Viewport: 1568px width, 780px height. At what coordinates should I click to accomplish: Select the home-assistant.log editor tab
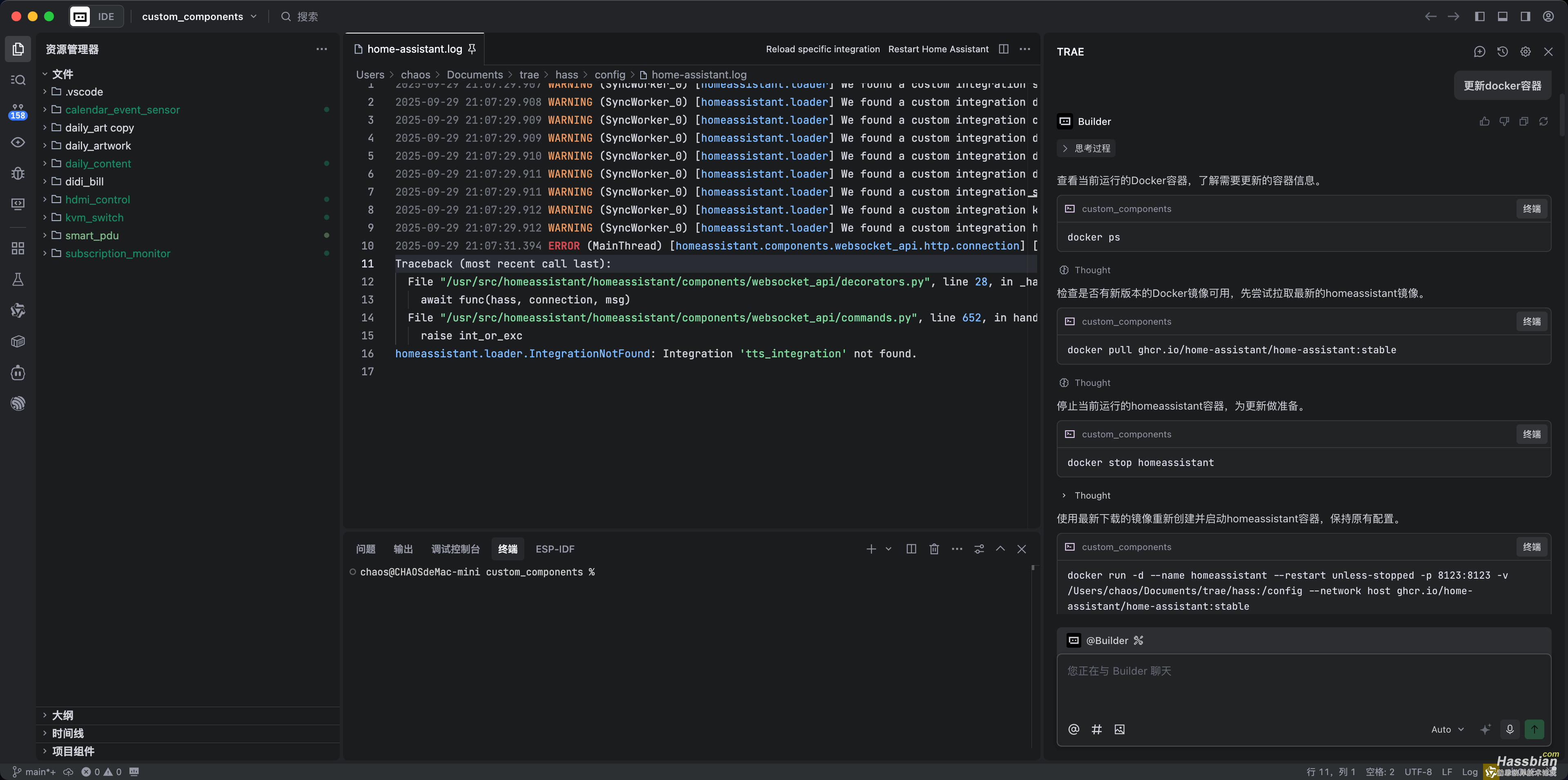coord(414,49)
